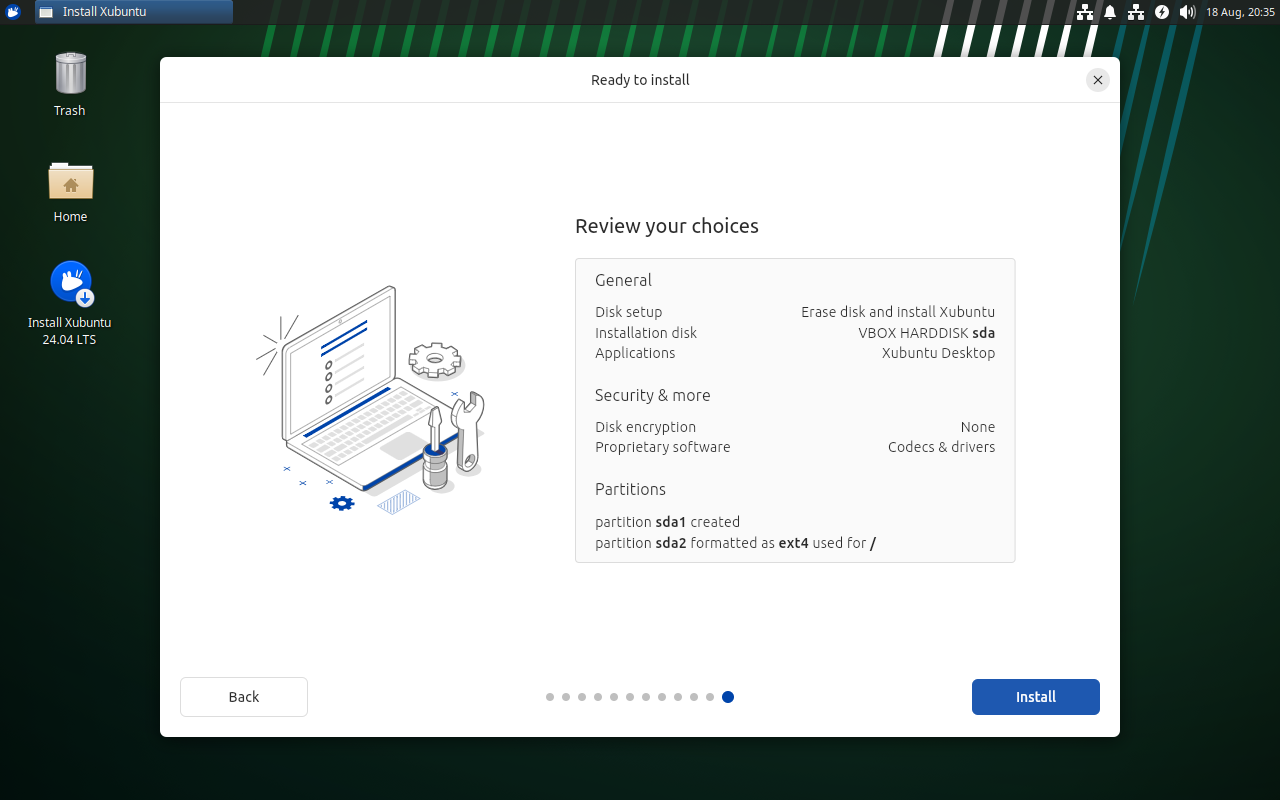Open the volume speaker icon
Image resolution: width=1280 pixels, height=800 pixels.
(x=1187, y=12)
